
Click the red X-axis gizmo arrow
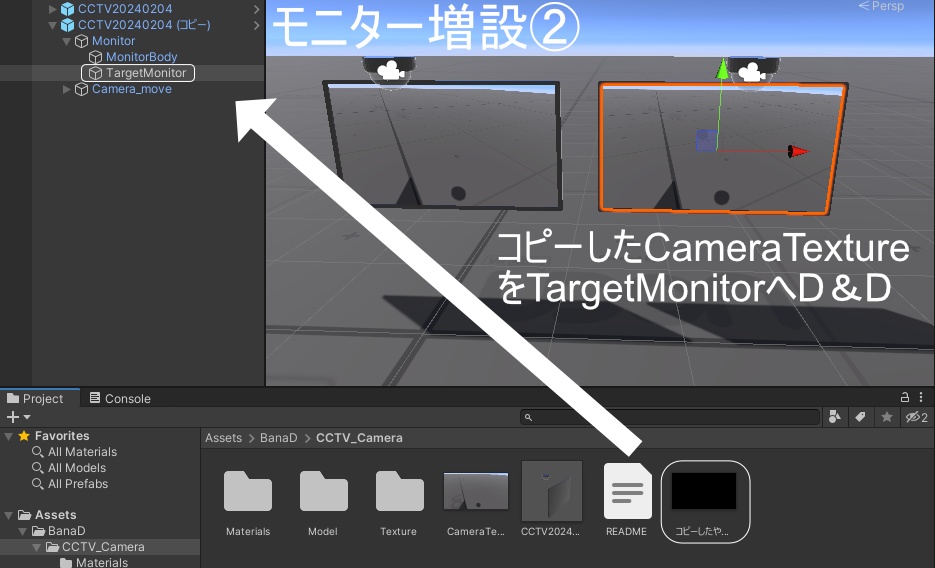click(798, 151)
